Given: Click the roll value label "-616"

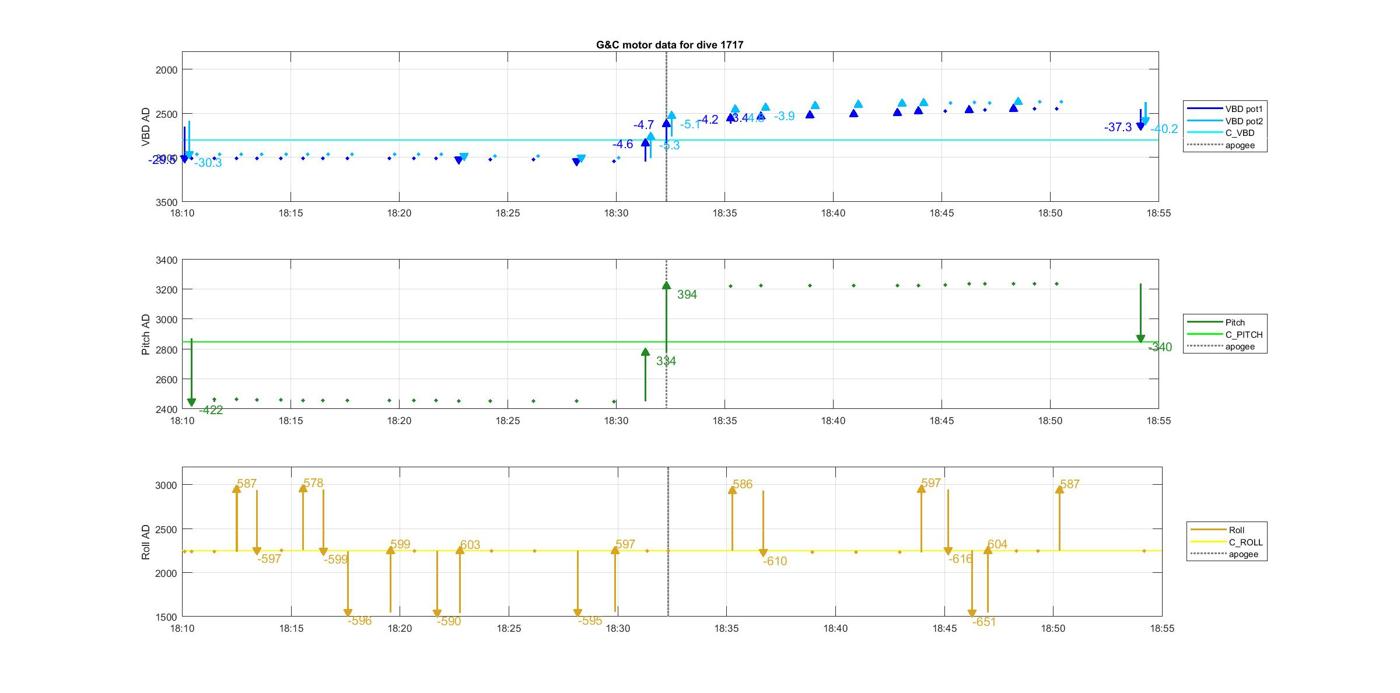Looking at the screenshot, I should pyautogui.click(x=960, y=559).
